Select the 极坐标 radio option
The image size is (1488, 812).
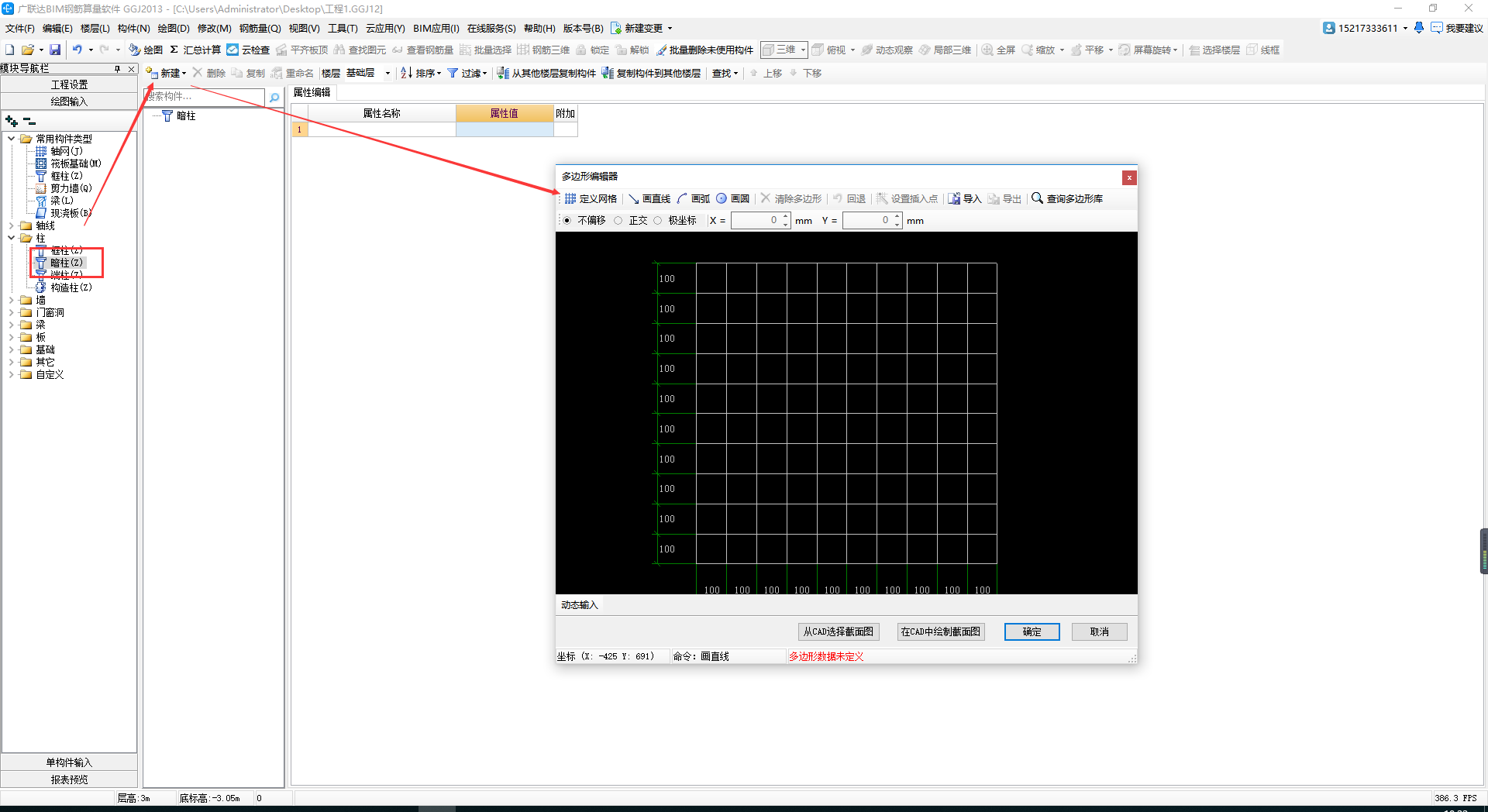click(x=658, y=221)
